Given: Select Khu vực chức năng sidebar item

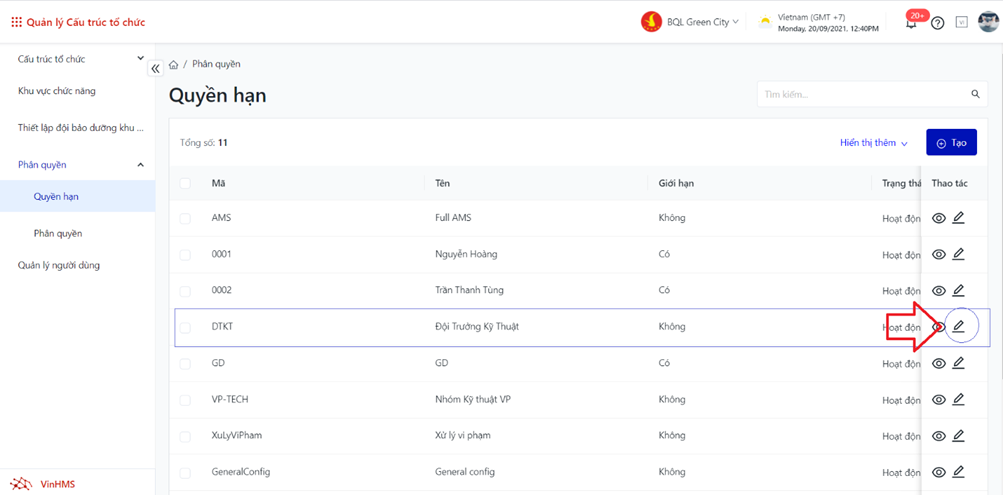Looking at the screenshot, I should pos(57,91).
